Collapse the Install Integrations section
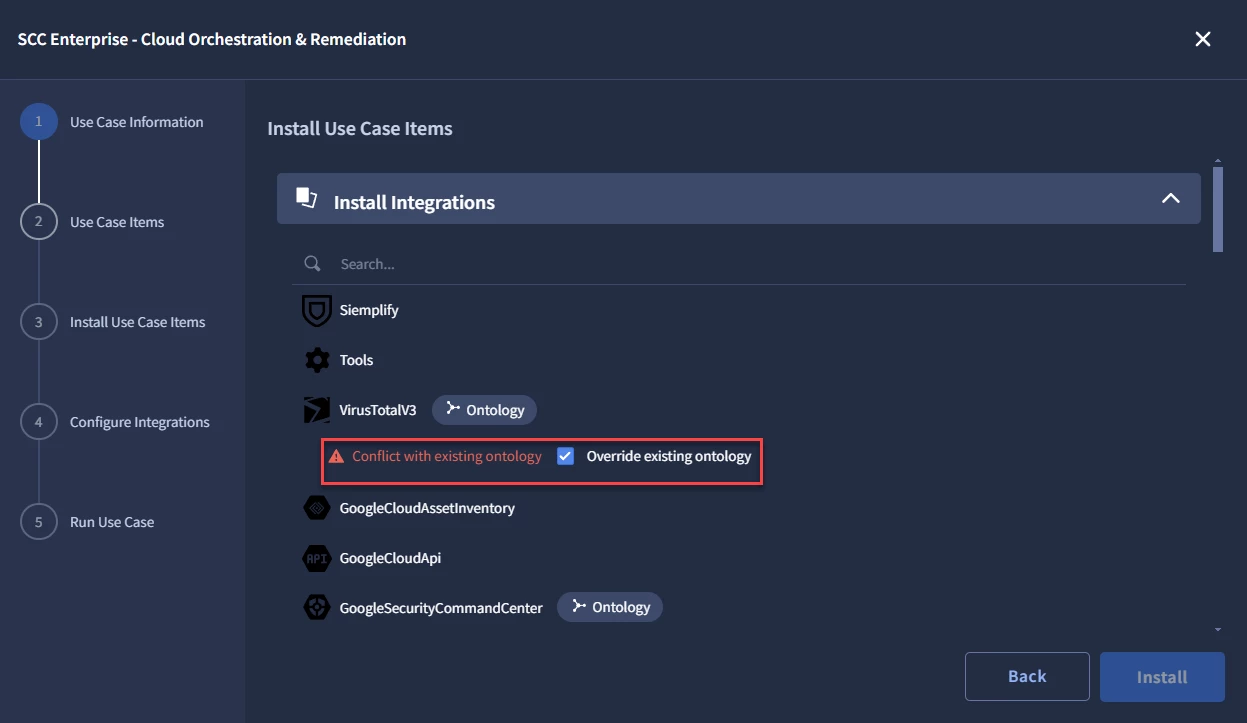The width and height of the screenshot is (1247, 723). (x=1170, y=198)
